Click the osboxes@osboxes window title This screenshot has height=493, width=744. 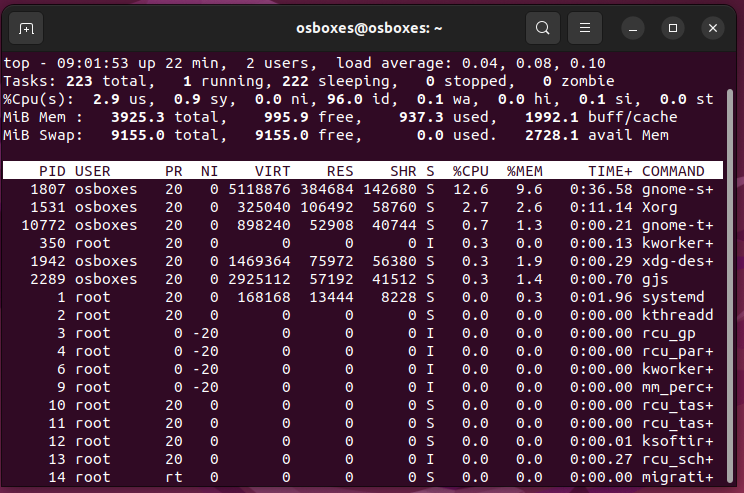pyautogui.click(x=371, y=28)
